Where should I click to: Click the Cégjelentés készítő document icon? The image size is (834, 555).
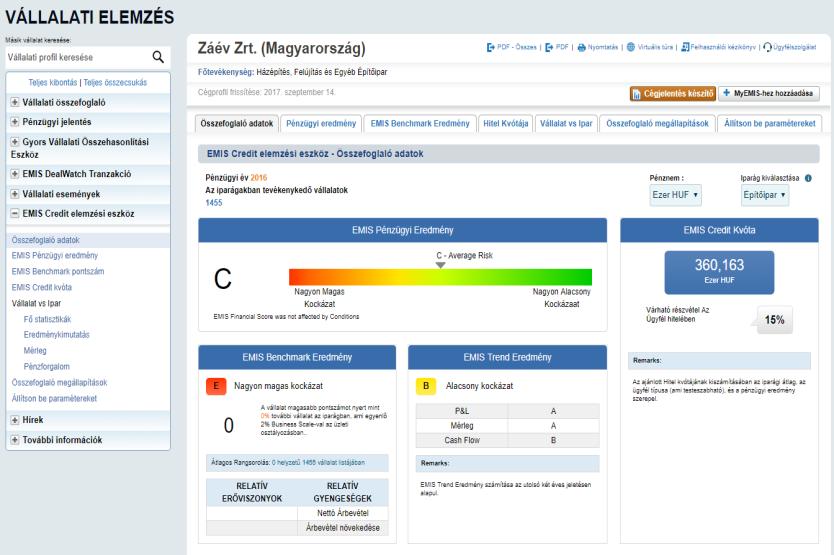coord(636,94)
